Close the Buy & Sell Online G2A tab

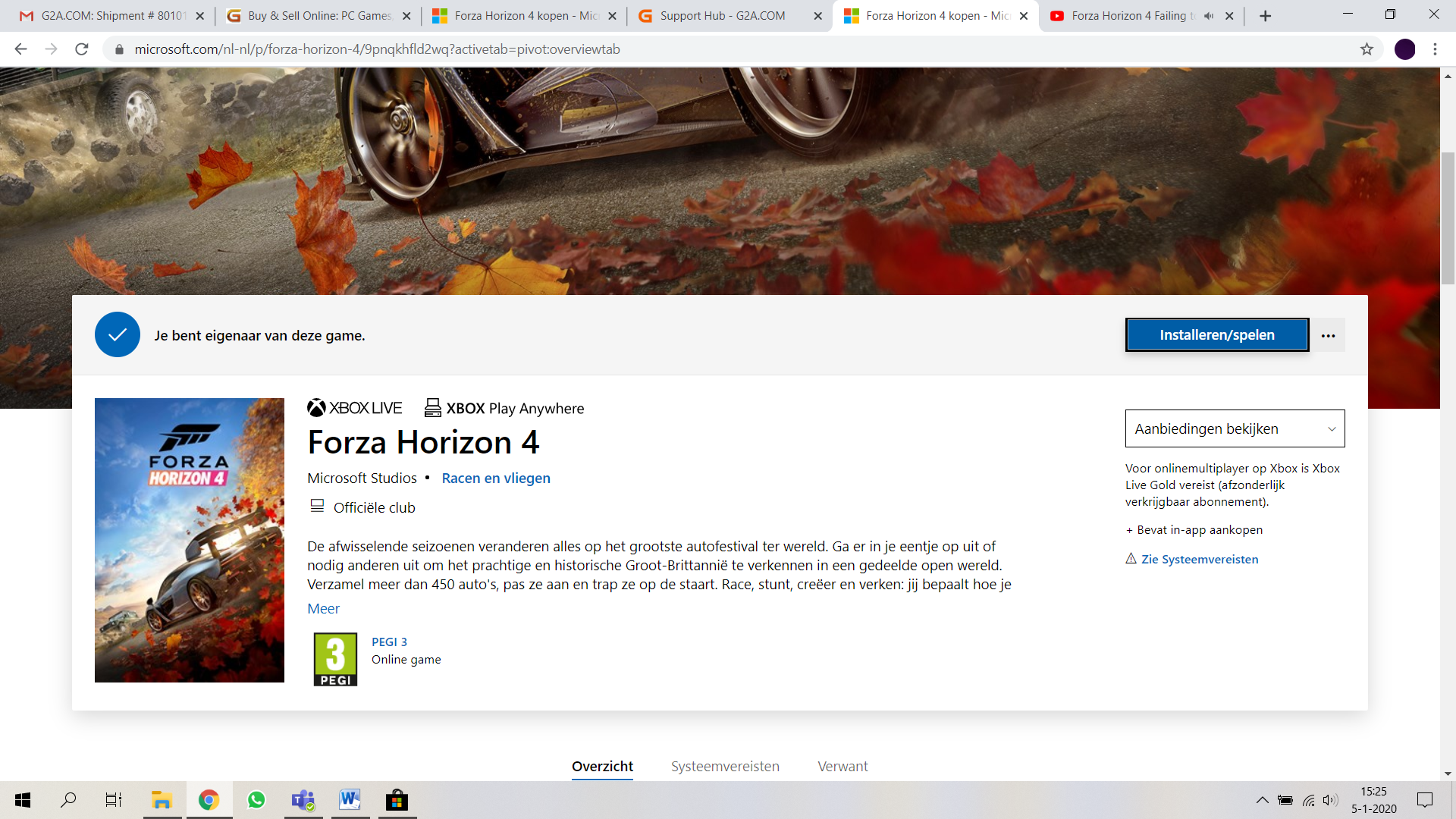[x=406, y=16]
